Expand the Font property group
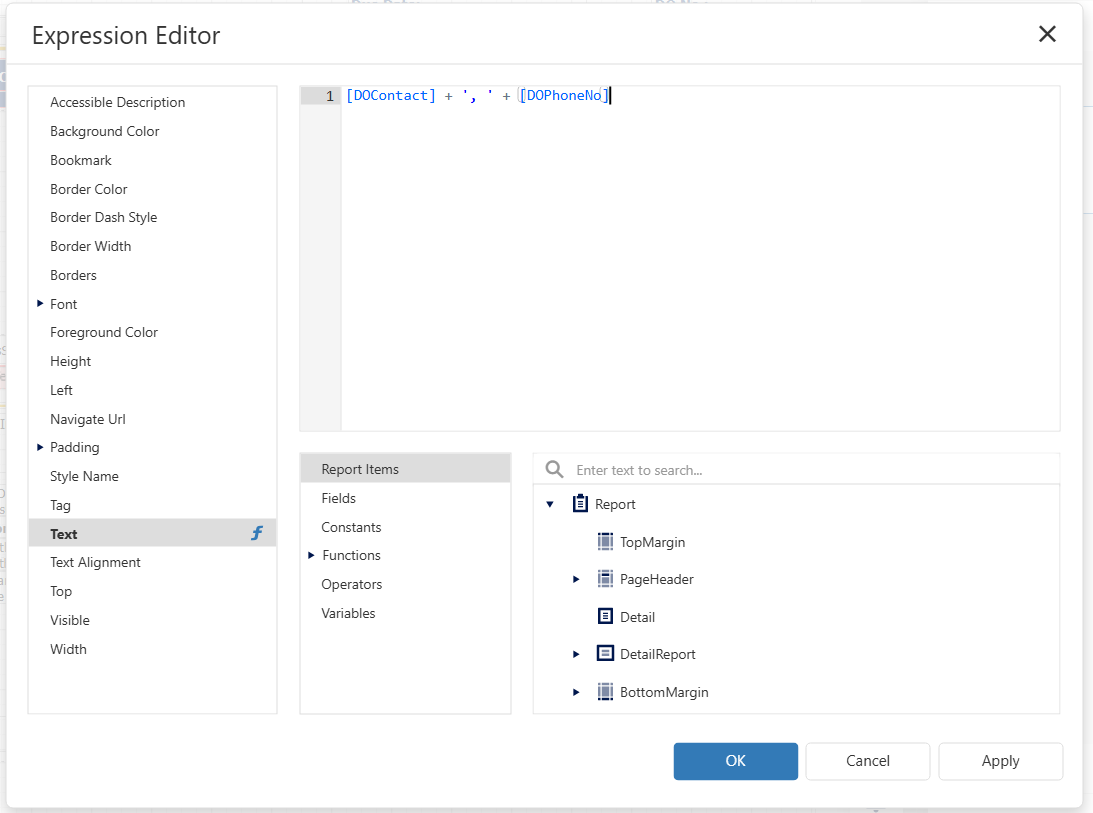Screen dimensions: 1093x813 click(40, 303)
